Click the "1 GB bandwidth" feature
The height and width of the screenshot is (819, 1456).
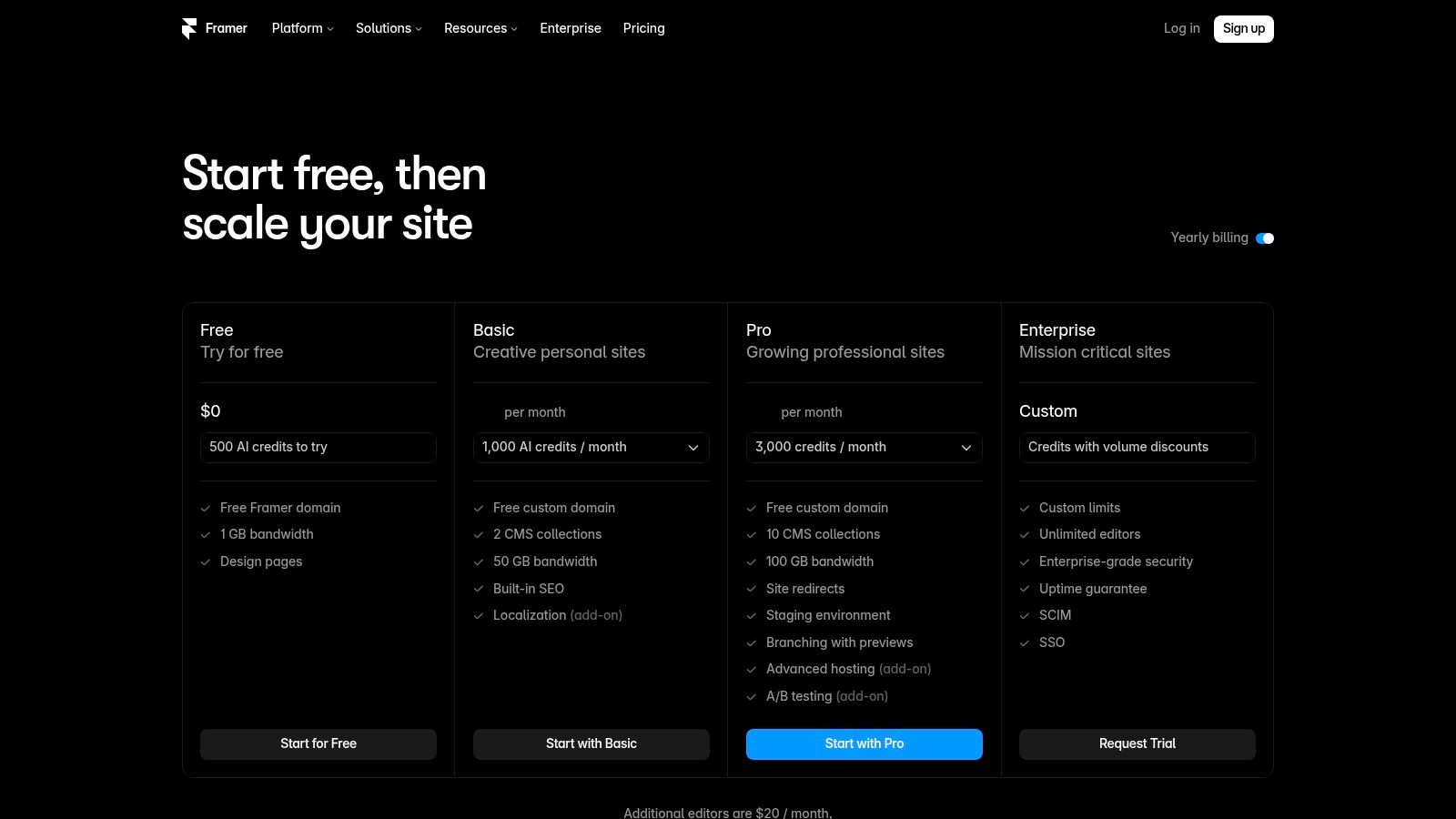pyautogui.click(x=267, y=534)
